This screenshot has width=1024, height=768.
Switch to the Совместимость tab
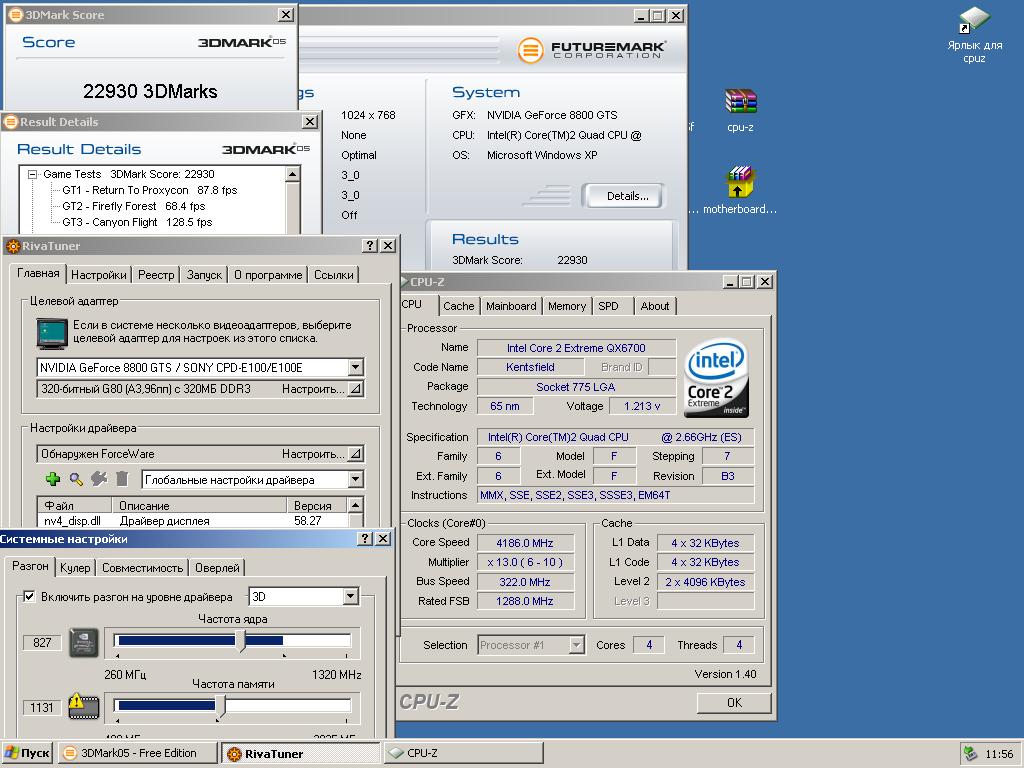click(142, 568)
